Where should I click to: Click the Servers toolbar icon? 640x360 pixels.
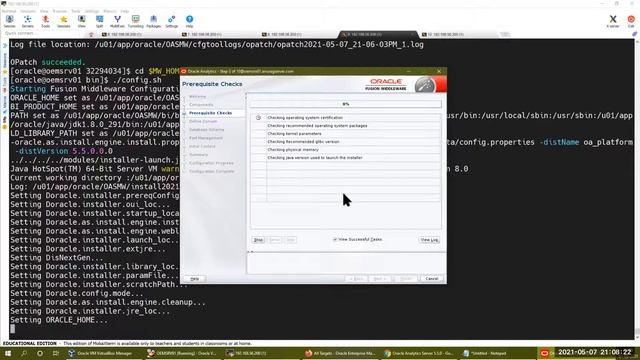27,21
